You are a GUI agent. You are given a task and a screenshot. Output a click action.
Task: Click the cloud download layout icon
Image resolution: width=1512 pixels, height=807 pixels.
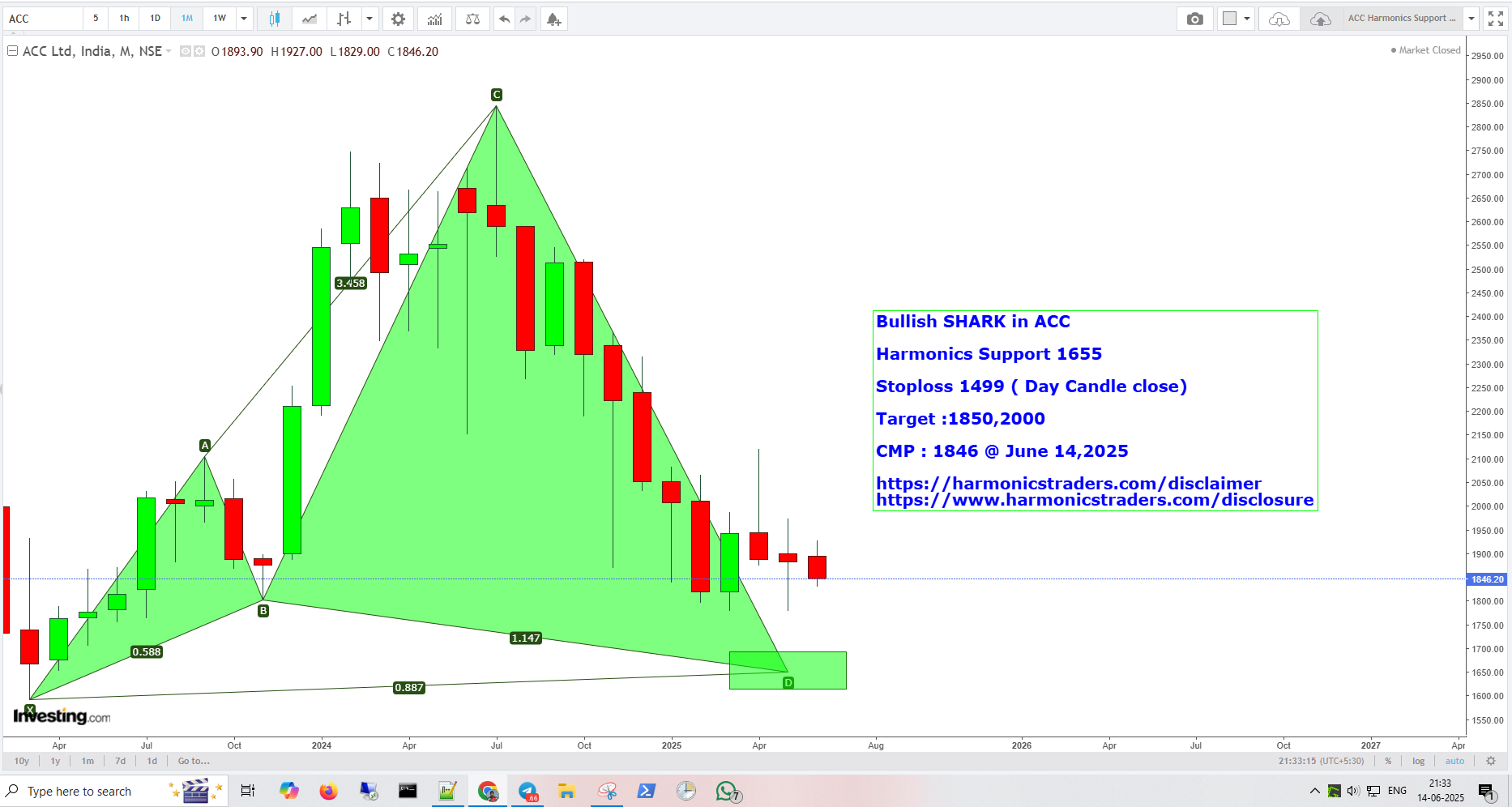point(1279,18)
